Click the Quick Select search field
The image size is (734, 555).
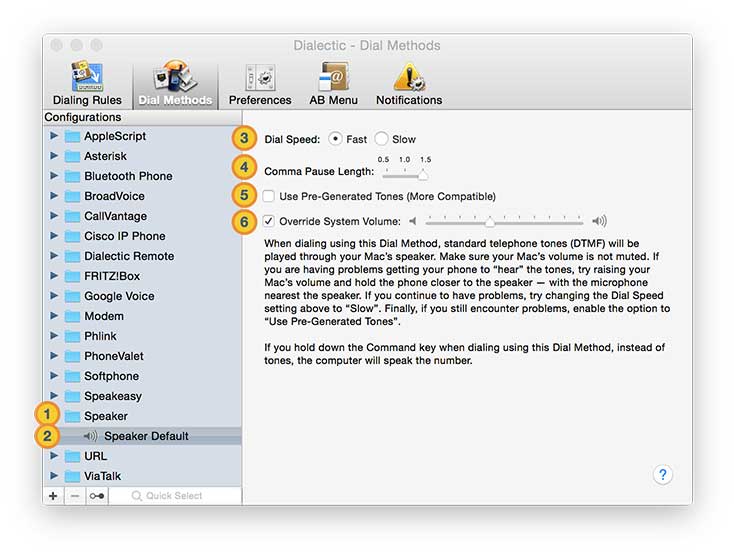175,496
